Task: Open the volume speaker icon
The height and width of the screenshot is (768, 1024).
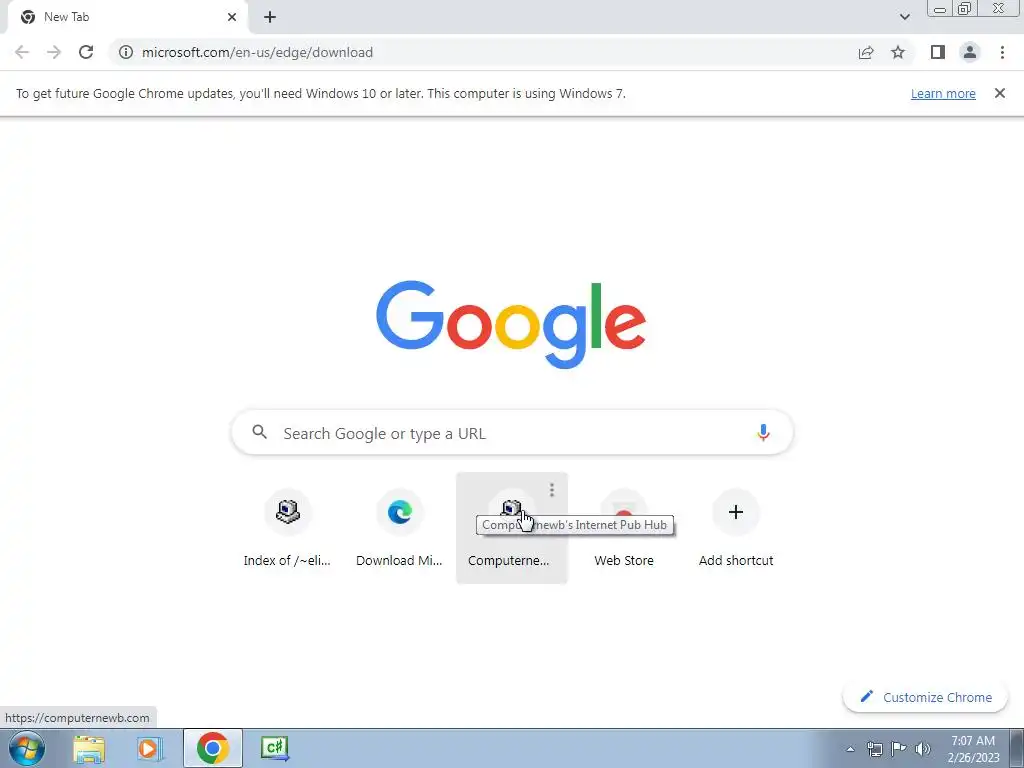Action: [x=923, y=749]
